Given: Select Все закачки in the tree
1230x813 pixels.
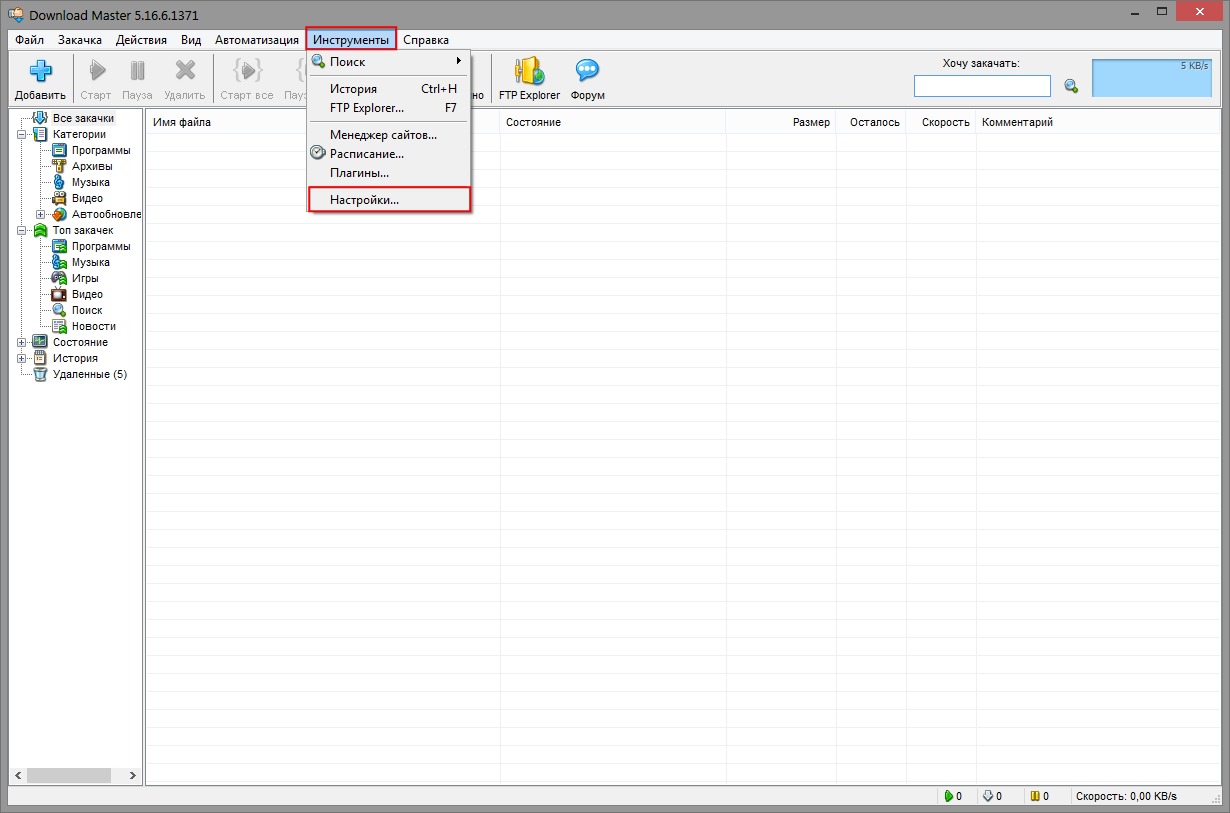Looking at the screenshot, I should (83, 118).
